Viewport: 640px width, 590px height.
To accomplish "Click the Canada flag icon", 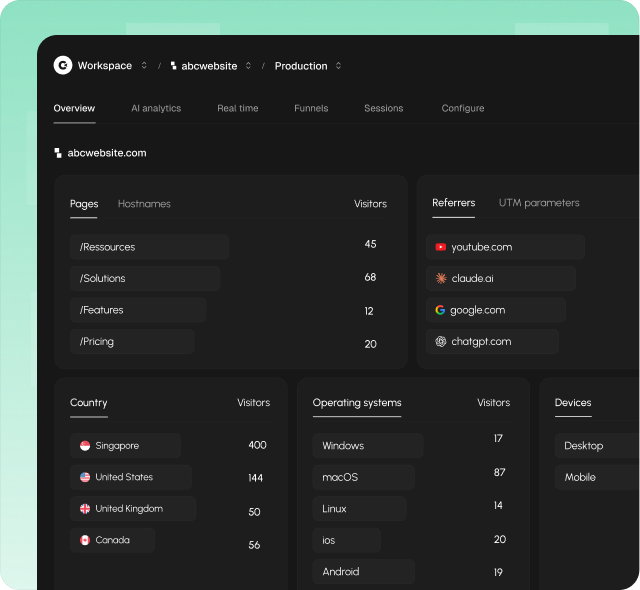I will 85,540.
